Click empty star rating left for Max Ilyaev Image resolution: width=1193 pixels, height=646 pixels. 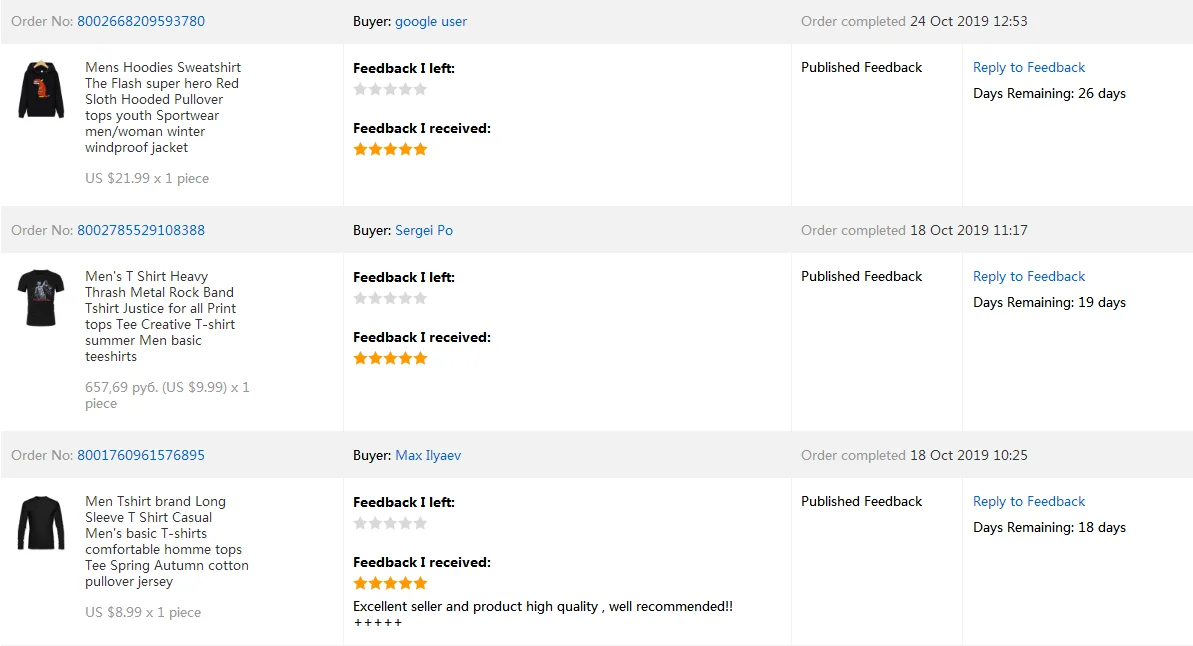pyautogui.click(x=390, y=523)
